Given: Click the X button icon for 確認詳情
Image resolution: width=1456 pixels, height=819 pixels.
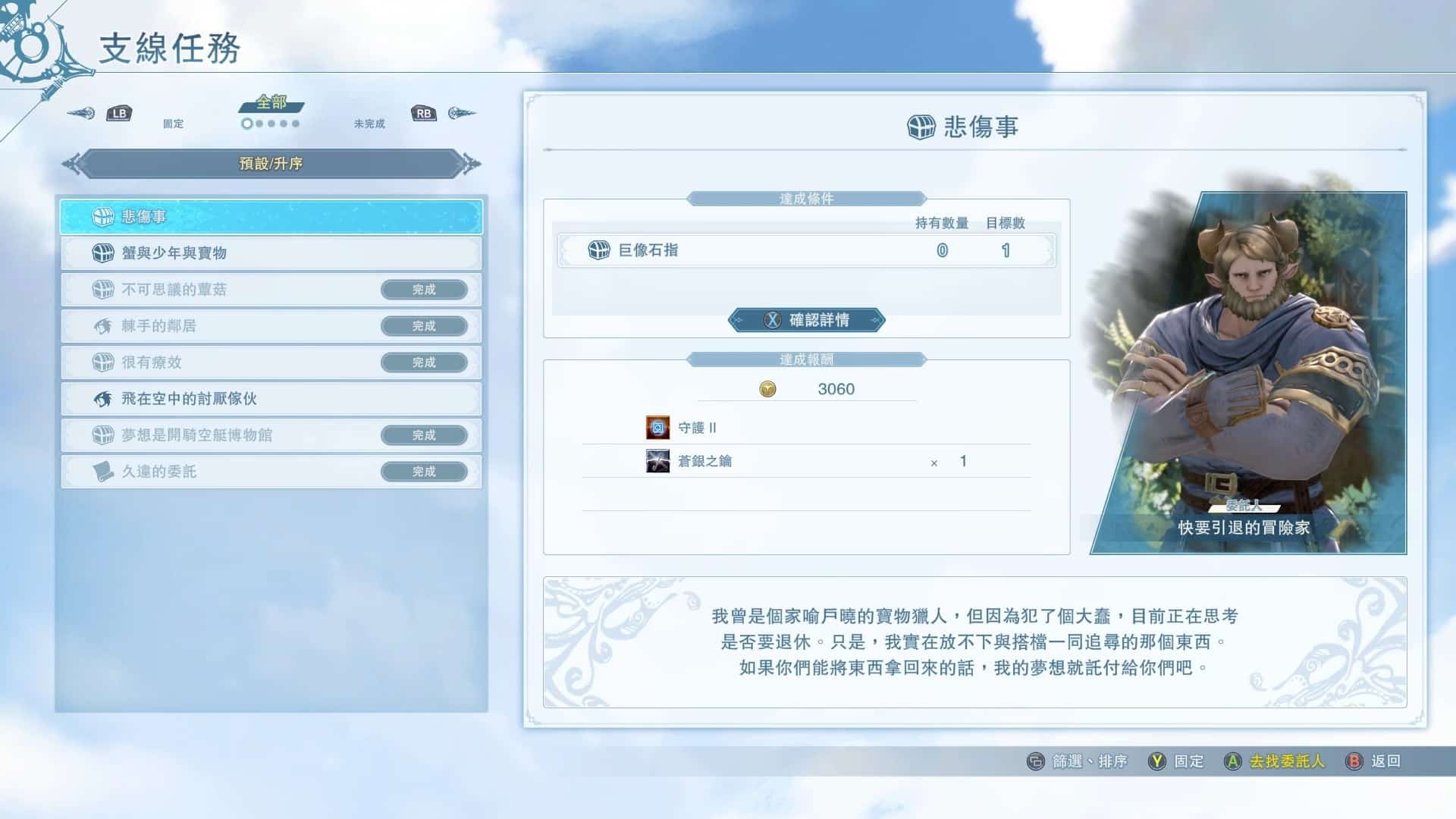Looking at the screenshot, I should (x=771, y=320).
